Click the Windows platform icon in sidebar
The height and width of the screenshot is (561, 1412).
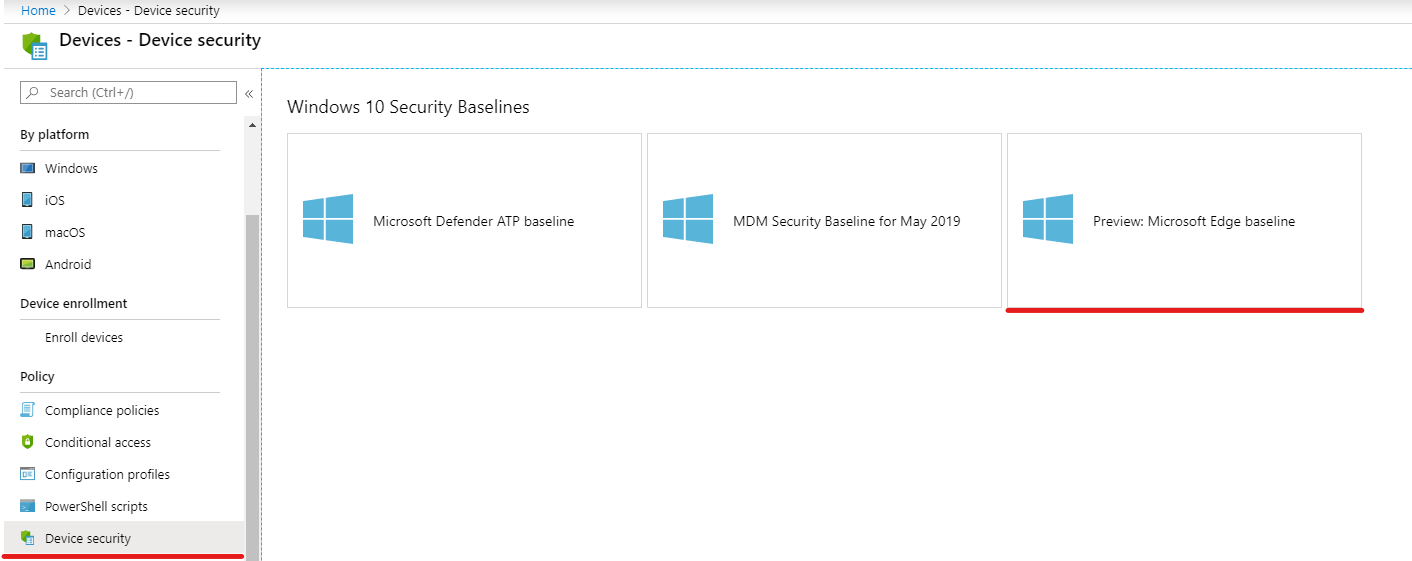coord(28,168)
